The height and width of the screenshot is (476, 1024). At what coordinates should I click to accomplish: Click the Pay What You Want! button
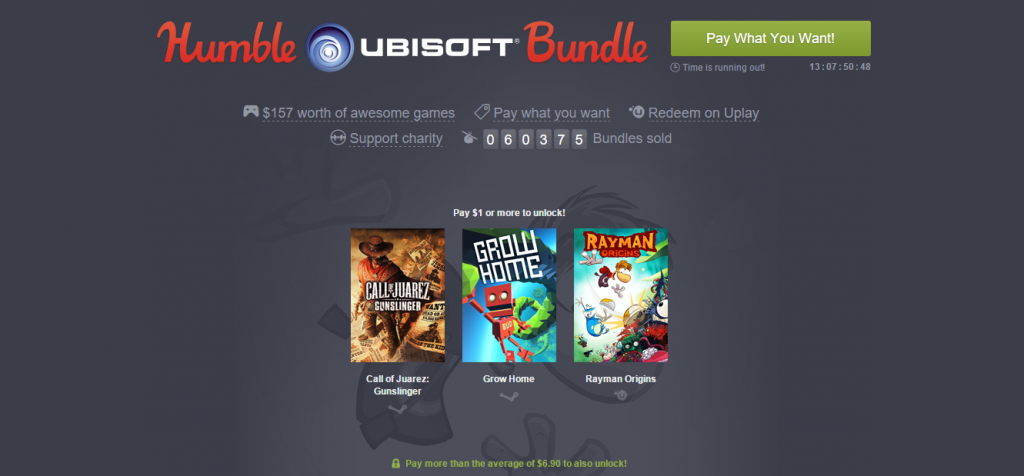pos(771,39)
